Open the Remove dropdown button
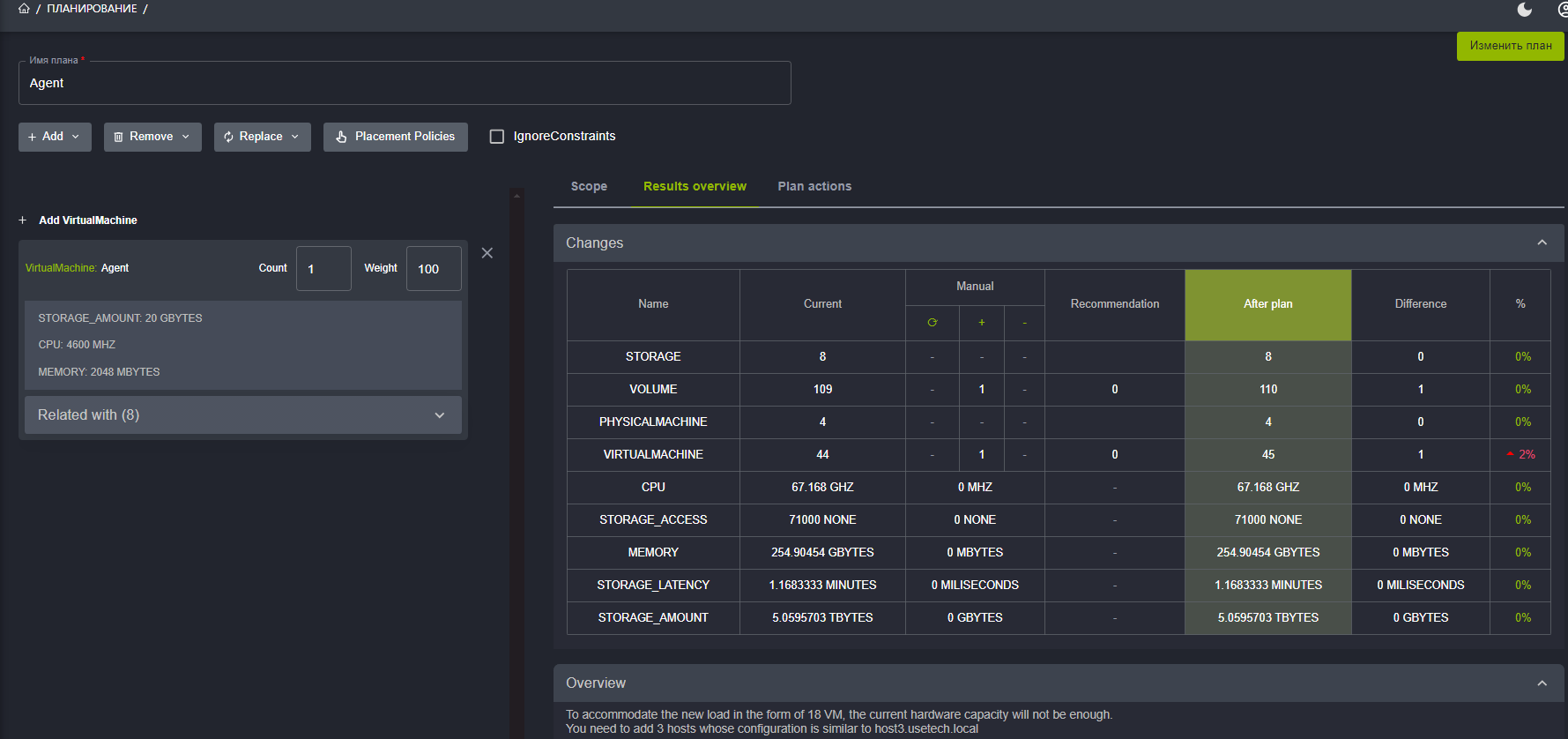Image resolution: width=1568 pixels, height=739 pixels. (x=152, y=137)
